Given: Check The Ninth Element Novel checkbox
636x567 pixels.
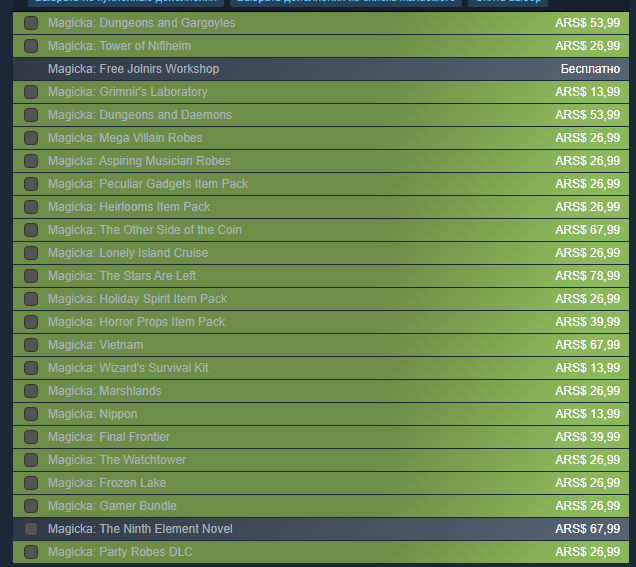Looking at the screenshot, I should (31, 529).
